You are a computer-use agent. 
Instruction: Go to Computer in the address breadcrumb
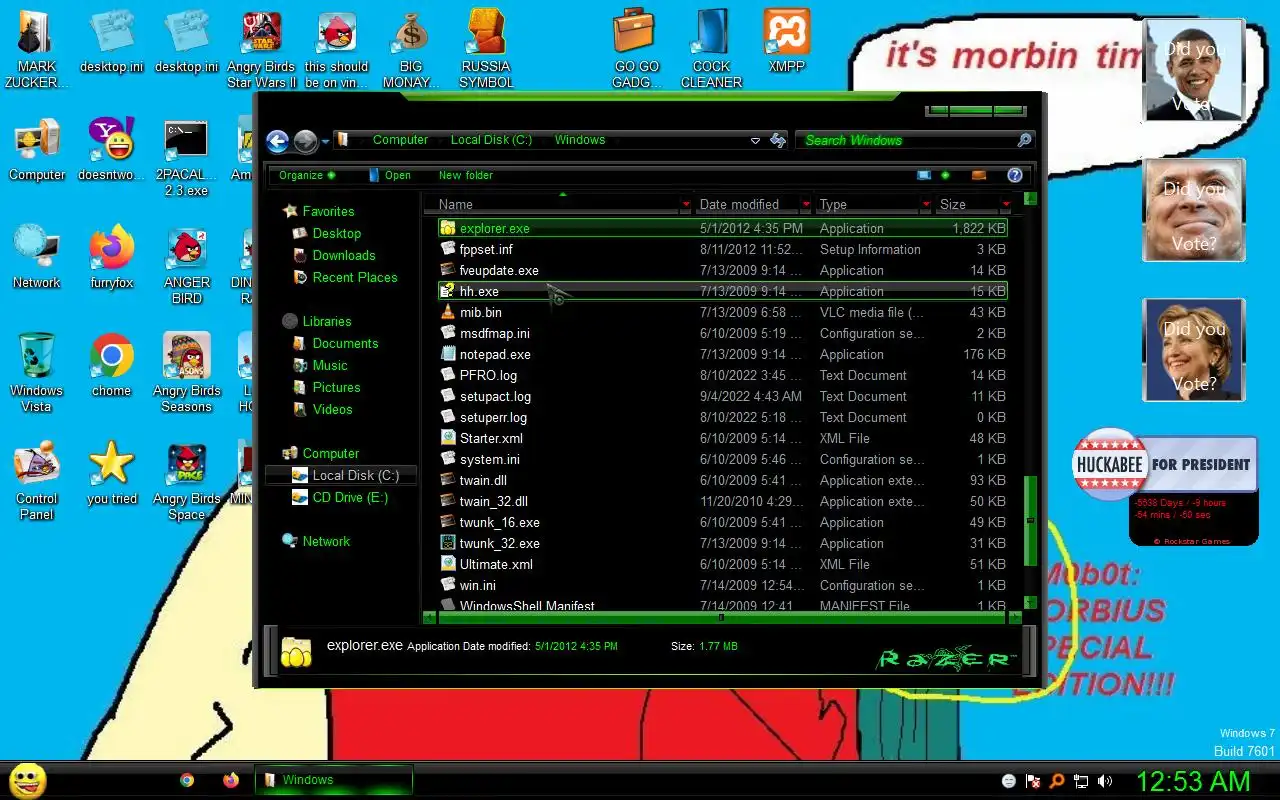click(x=400, y=140)
